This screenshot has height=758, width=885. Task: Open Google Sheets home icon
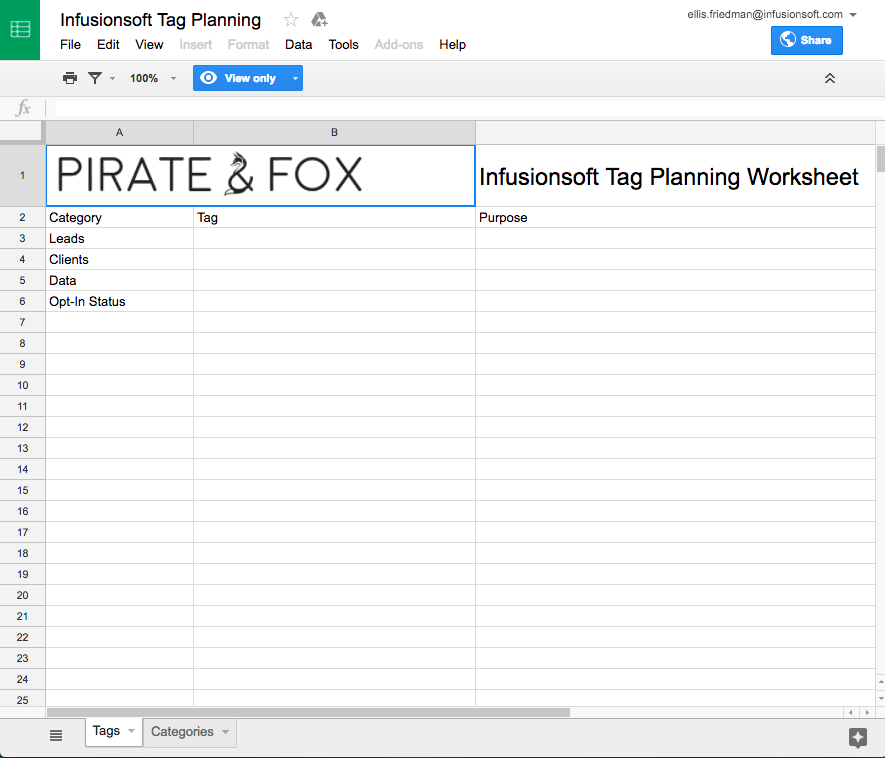tap(20, 29)
